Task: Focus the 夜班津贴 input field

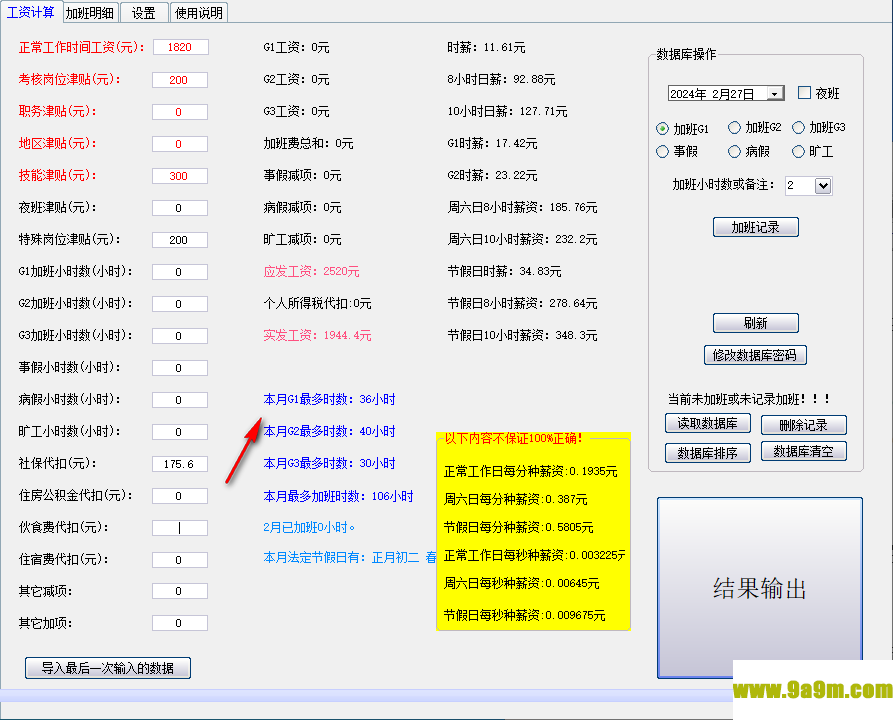Action: (x=179, y=208)
